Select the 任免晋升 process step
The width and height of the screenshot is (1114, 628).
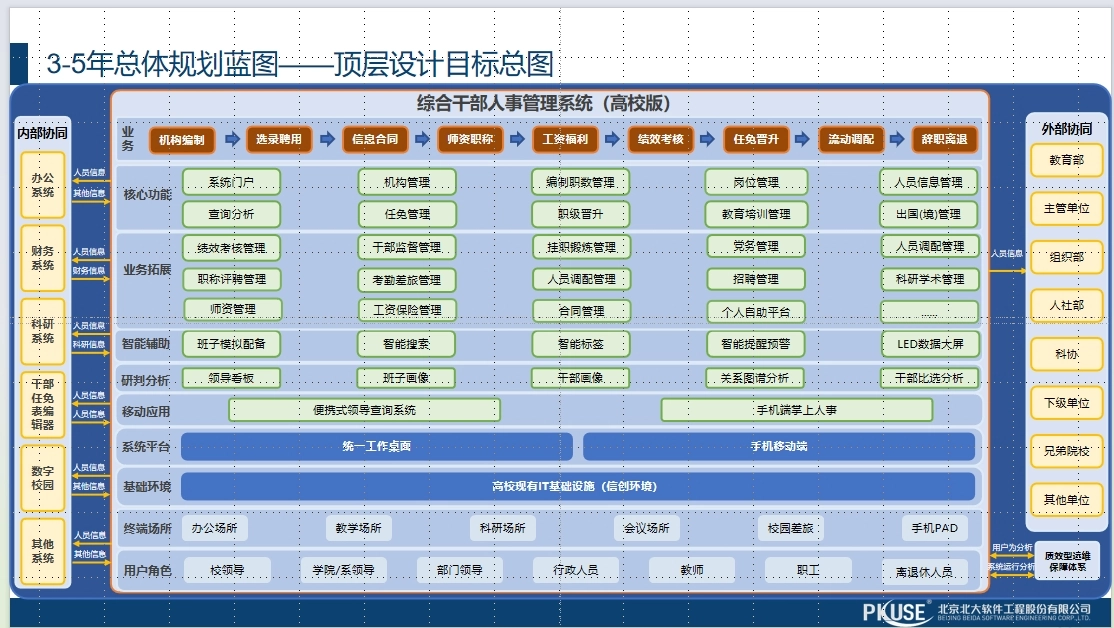tap(755, 139)
